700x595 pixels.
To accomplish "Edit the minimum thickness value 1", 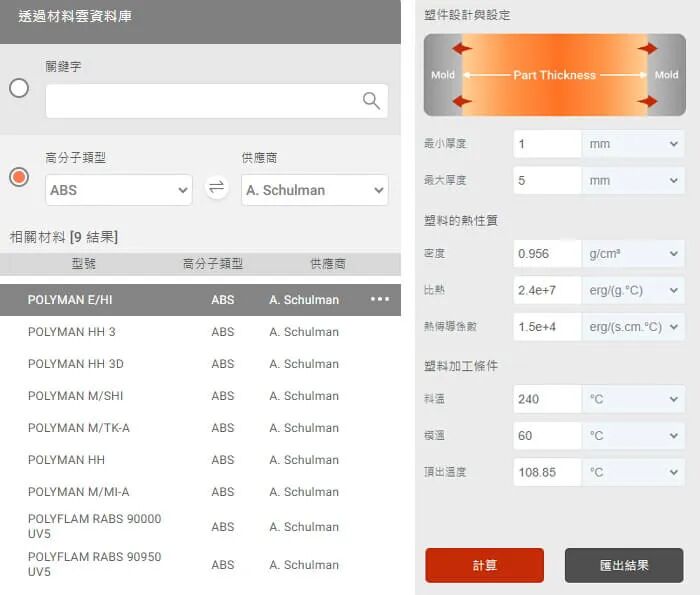I will click(547, 144).
